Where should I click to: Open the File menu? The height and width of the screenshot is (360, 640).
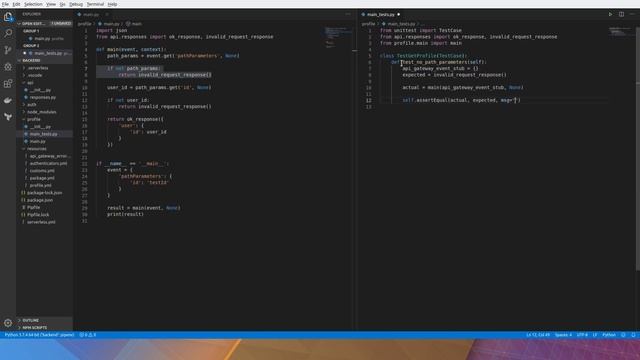tap(5, 4)
